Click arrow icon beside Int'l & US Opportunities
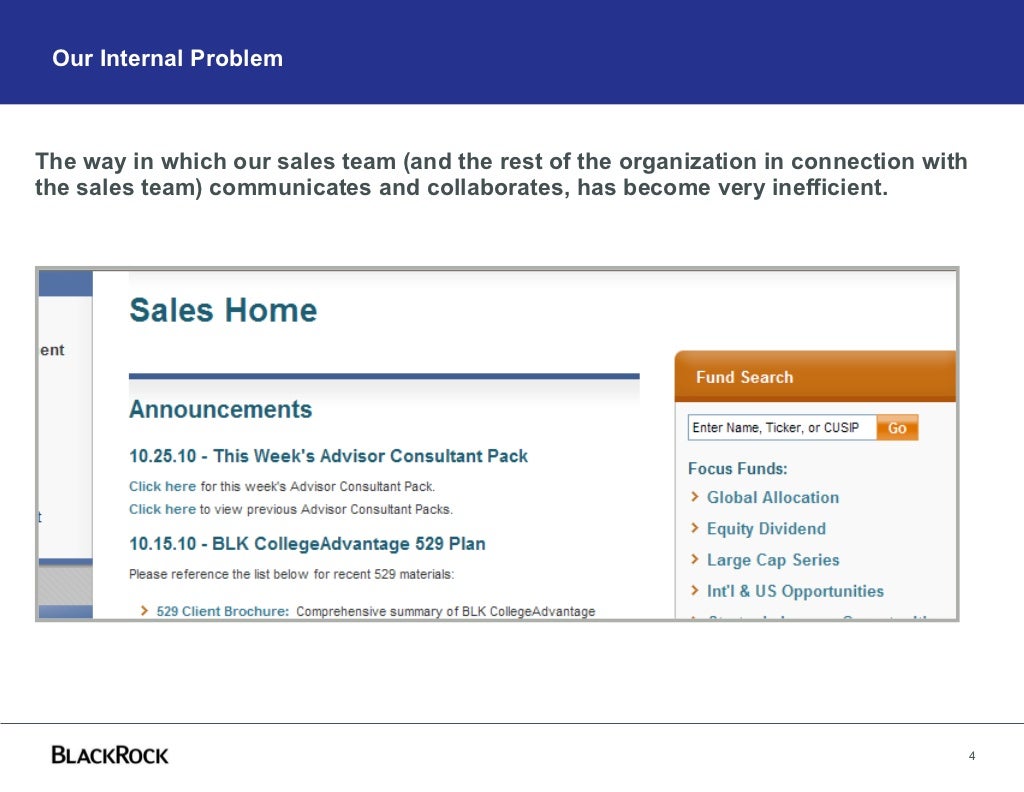 [x=695, y=591]
